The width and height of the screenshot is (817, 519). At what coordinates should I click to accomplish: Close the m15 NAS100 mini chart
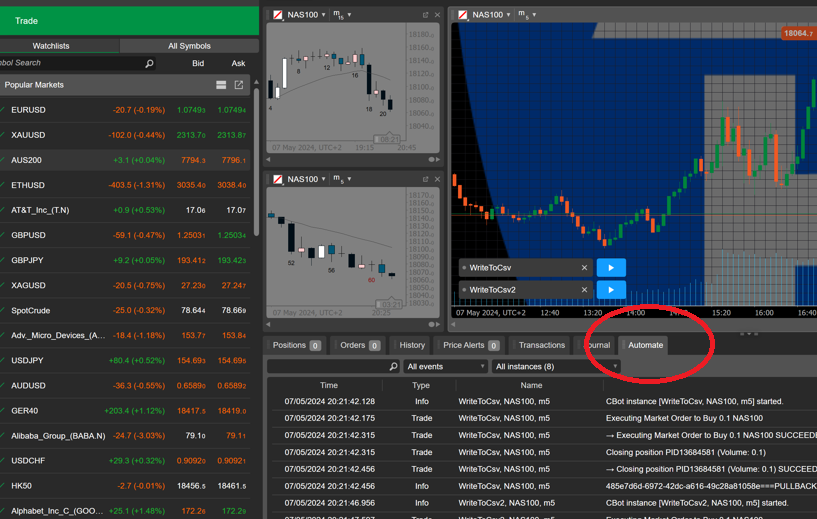tap(437, 15)
